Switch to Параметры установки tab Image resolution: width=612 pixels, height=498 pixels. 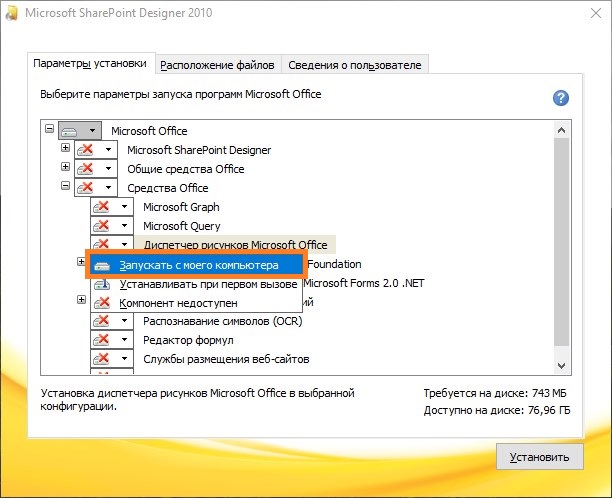click(x=90, y=63)
